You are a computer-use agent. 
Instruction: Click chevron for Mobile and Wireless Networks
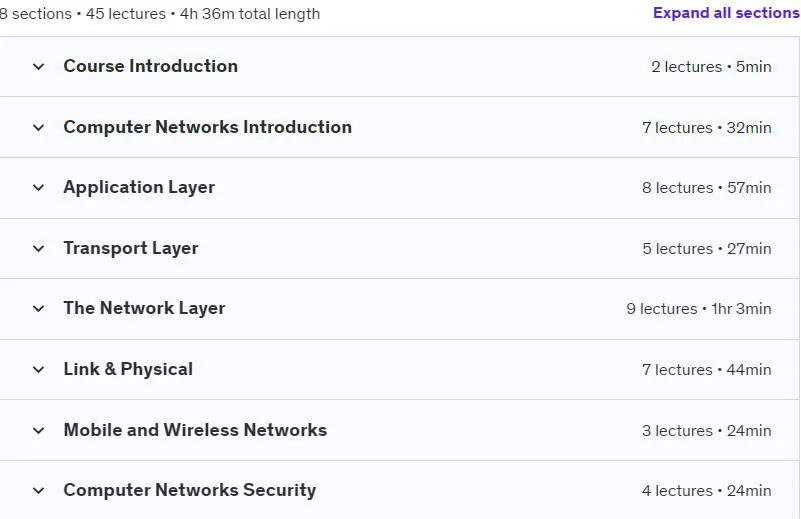(38, 430)
